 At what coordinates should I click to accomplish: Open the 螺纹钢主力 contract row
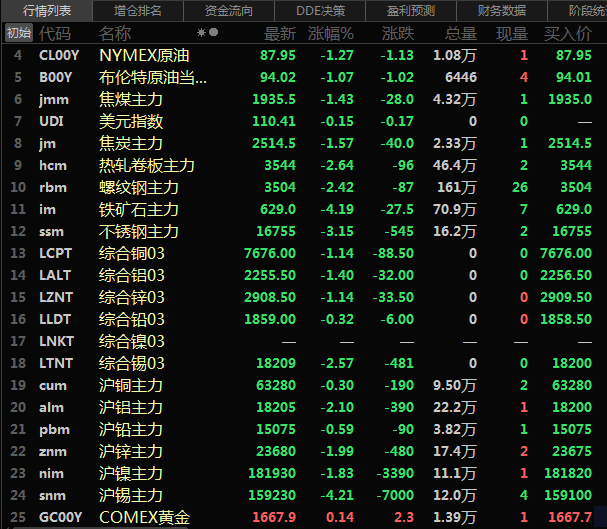[x=139, y=187]
